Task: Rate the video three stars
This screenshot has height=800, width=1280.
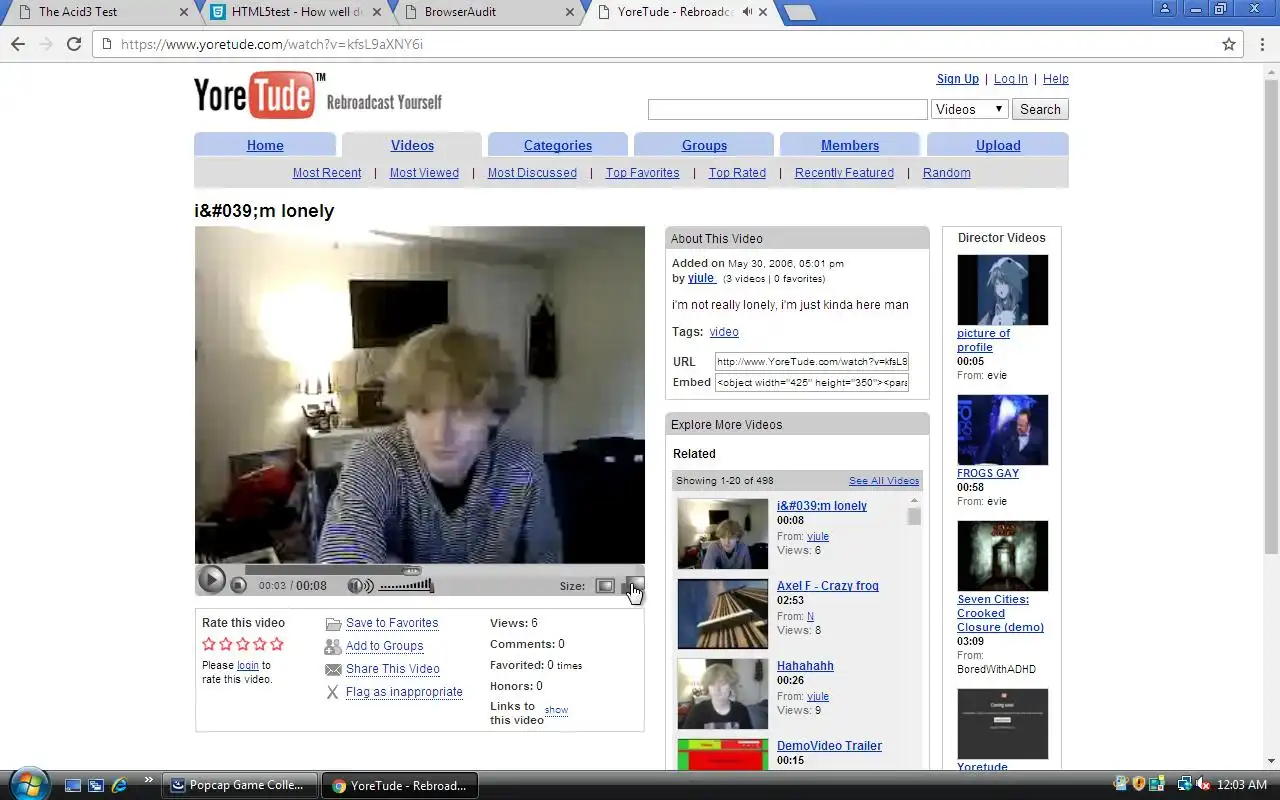Action: tap(243, 644)
